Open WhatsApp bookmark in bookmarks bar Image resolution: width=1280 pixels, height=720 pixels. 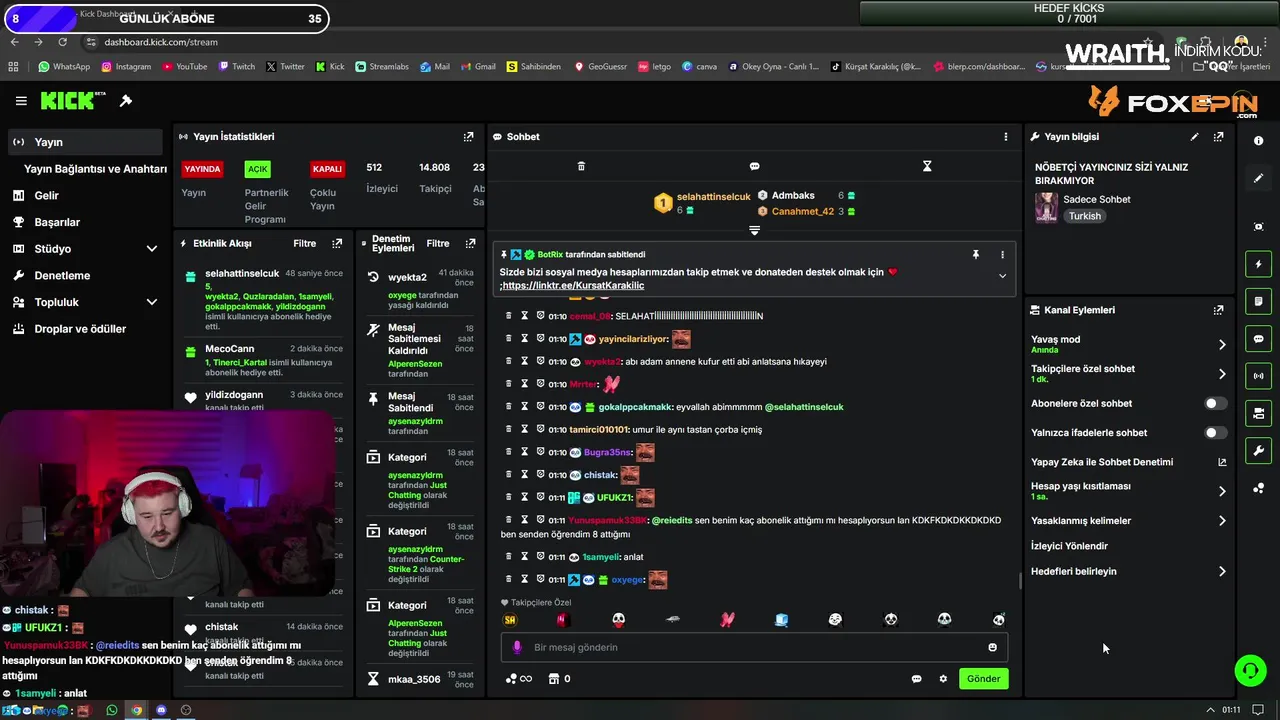pos(64,67)
